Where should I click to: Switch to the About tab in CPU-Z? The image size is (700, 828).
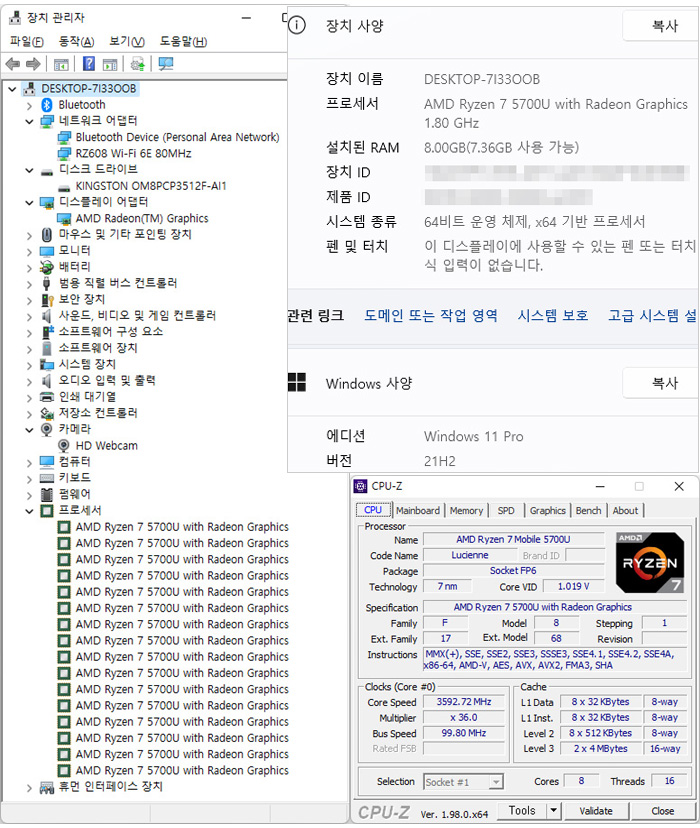(x=625, y=511)
